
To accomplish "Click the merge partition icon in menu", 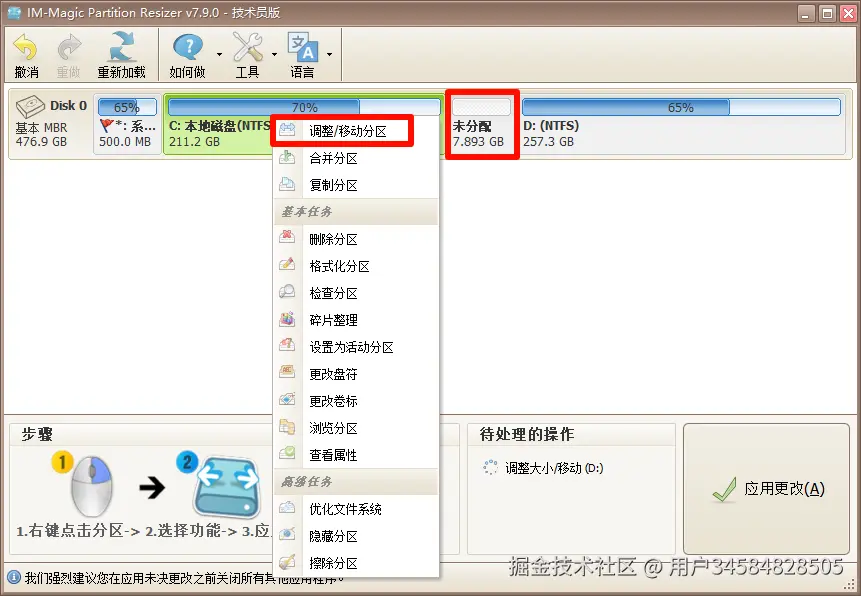I will click(x=287, y=157).
